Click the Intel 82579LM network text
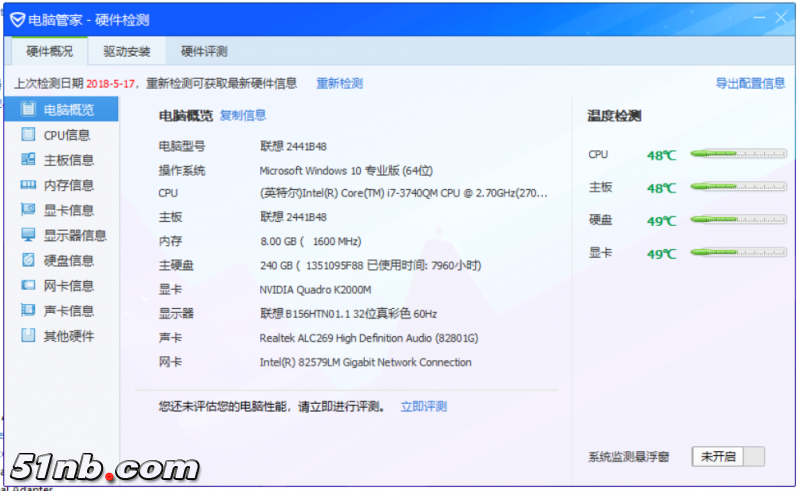Image resolution: width=800 pixels, height=491 pixels. point(365,362)
